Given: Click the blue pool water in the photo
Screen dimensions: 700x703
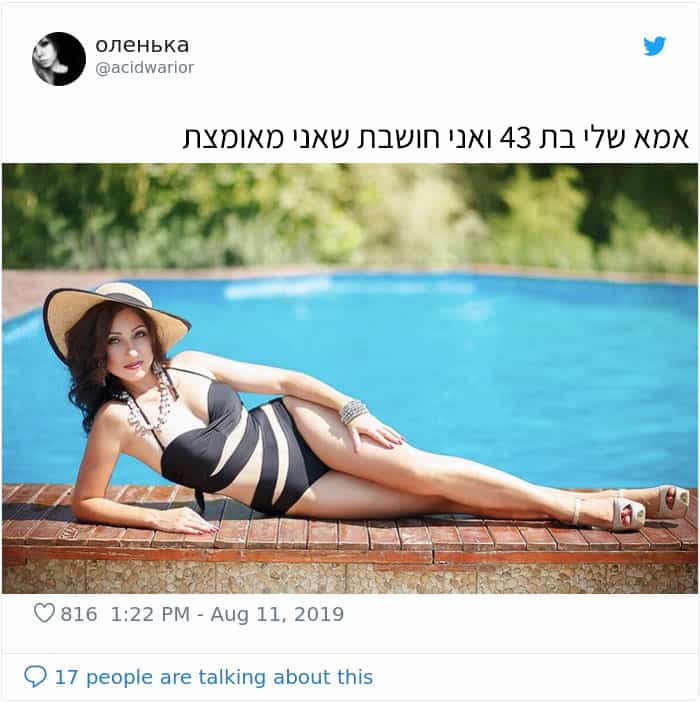Looking at the screenshot, I should tap(493, 359).
